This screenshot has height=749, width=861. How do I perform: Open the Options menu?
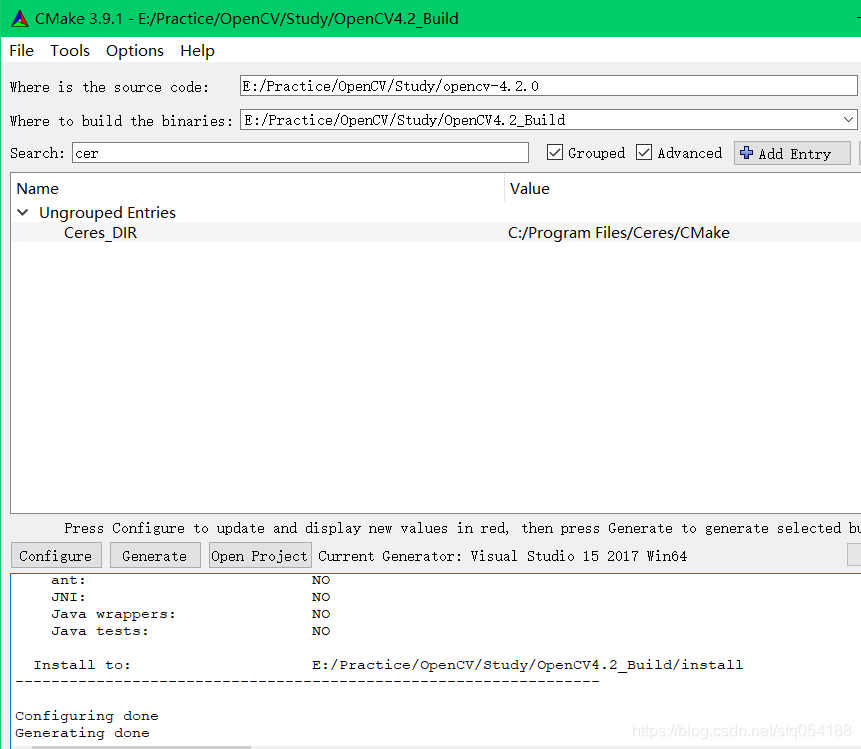pos(134,50)
